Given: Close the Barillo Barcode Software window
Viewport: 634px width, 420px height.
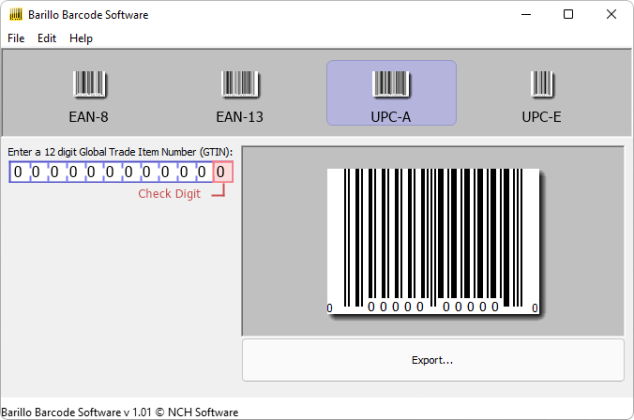Looking at the screenshot, I should pyautogui.click(x=611, y=15).
